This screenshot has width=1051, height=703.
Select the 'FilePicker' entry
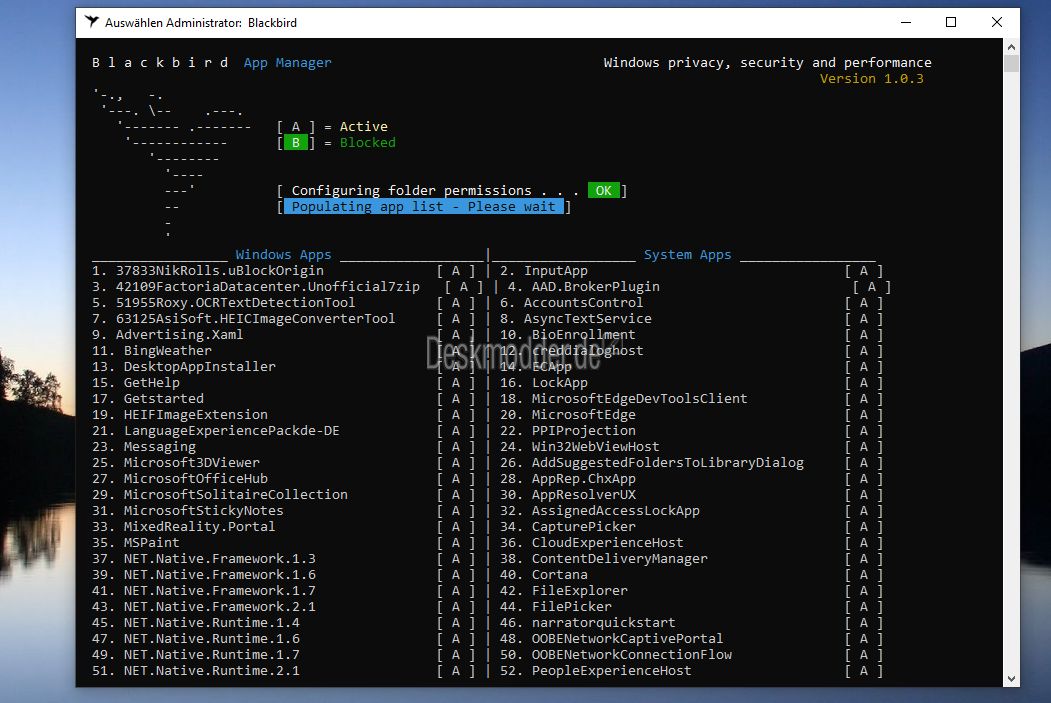pos(571,607)
